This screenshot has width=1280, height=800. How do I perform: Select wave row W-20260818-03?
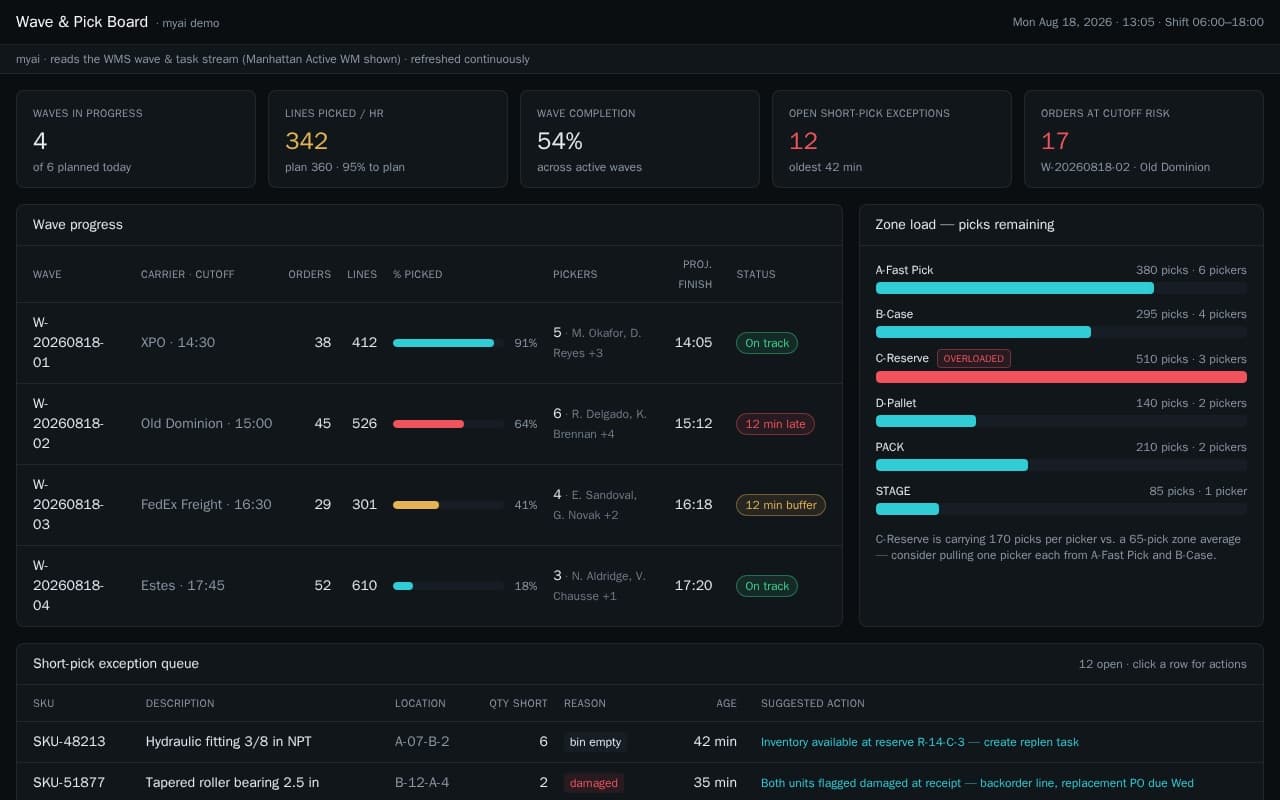coord(429,505)
